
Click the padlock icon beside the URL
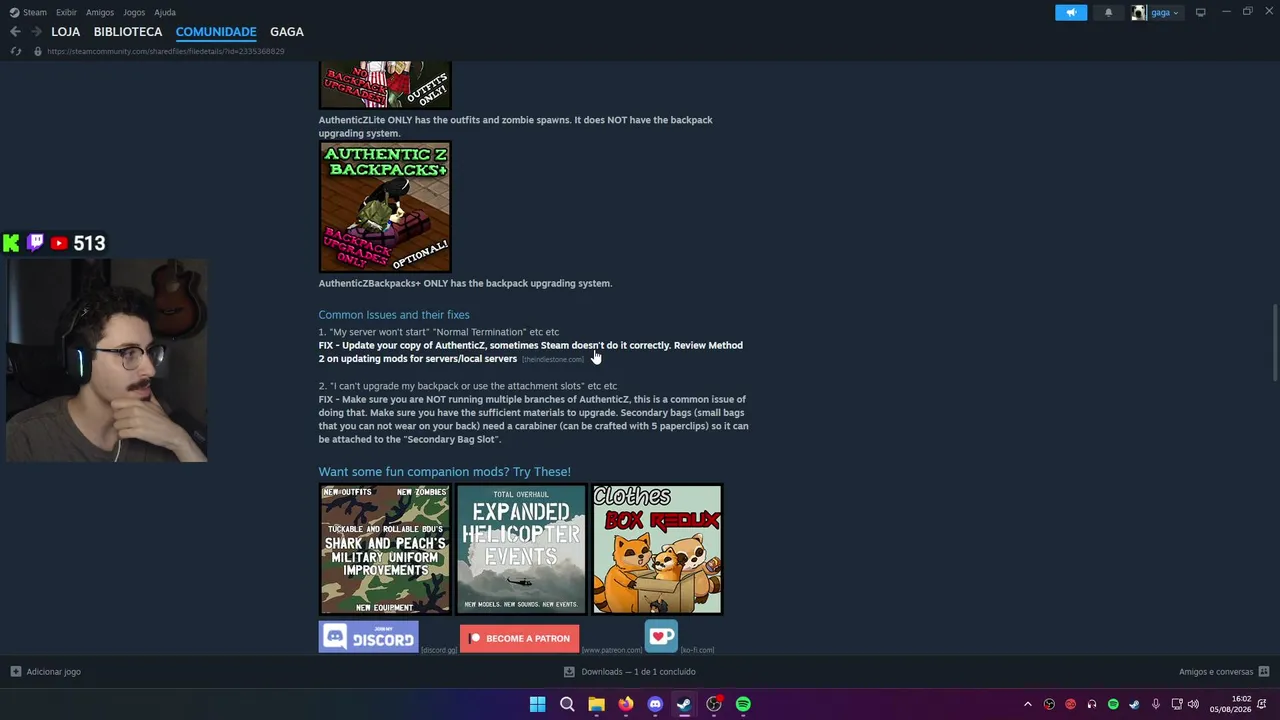(38, 51)
